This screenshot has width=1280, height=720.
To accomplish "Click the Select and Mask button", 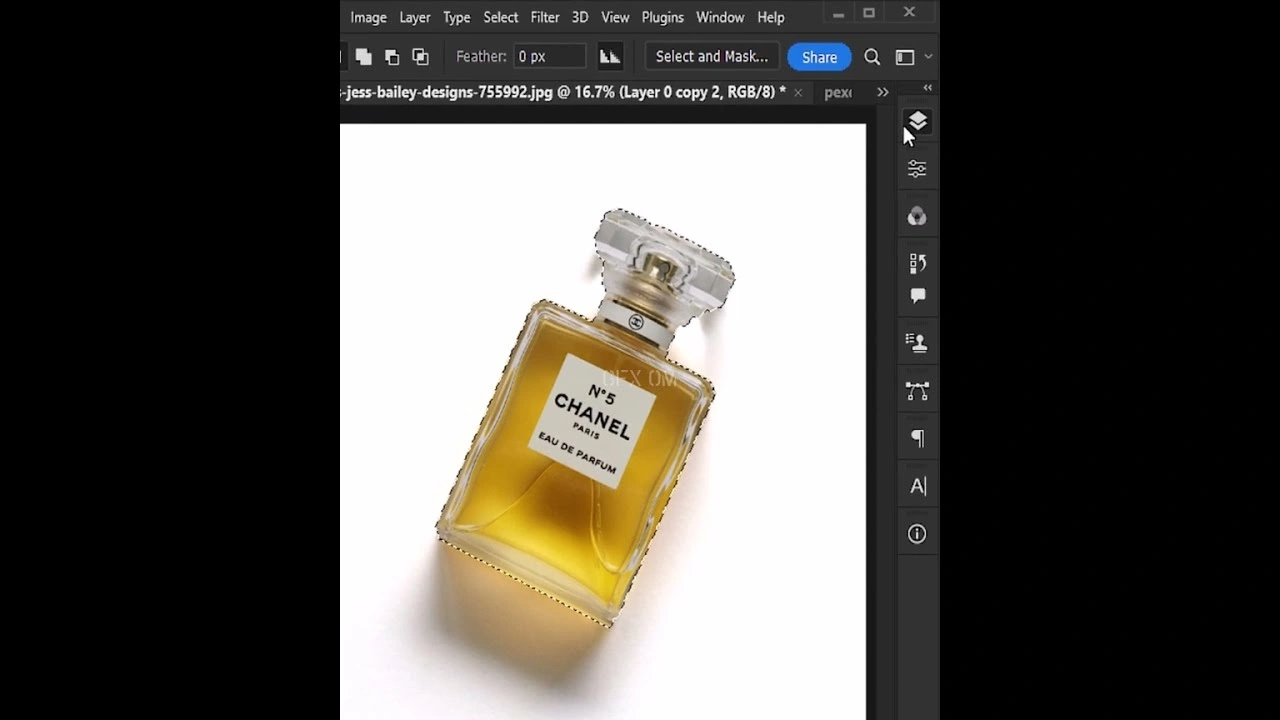I will click(x=711, y=56).
